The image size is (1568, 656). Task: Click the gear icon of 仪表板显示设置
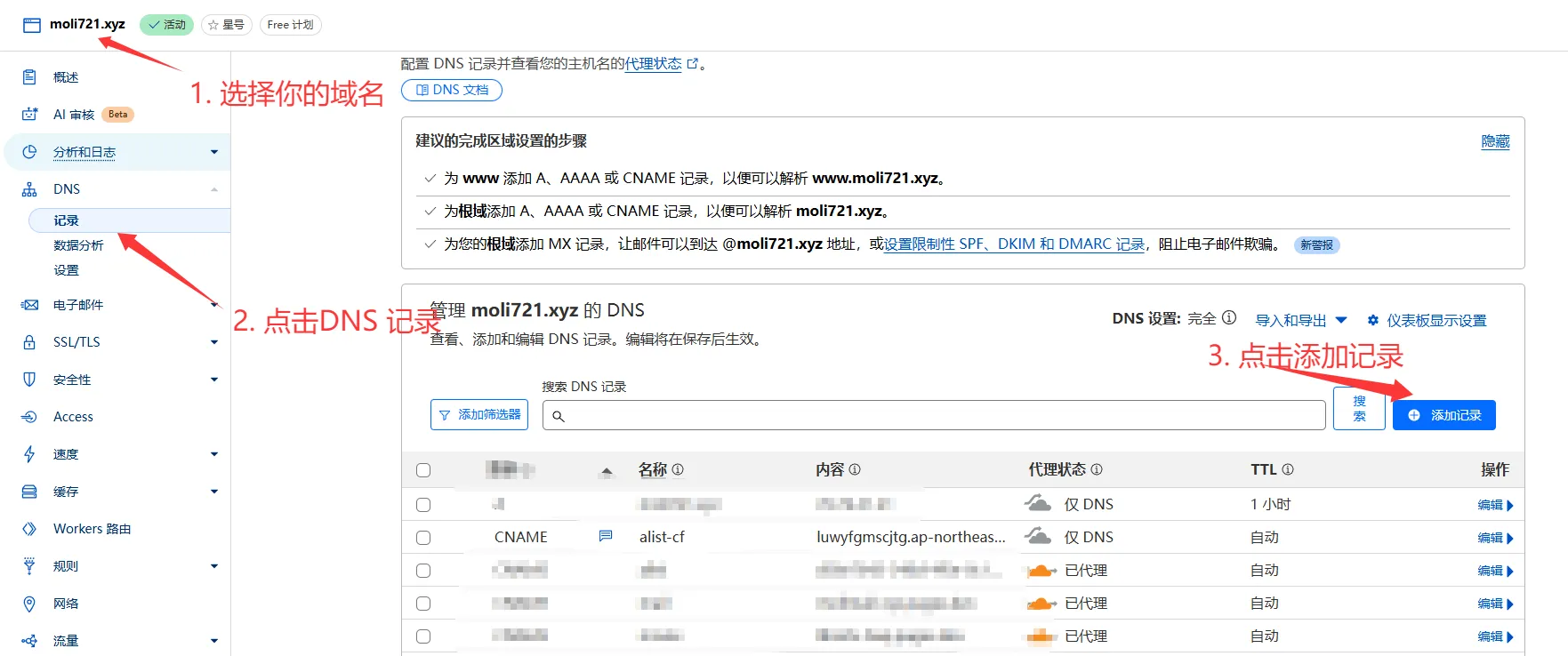(x=1373, y=320)
